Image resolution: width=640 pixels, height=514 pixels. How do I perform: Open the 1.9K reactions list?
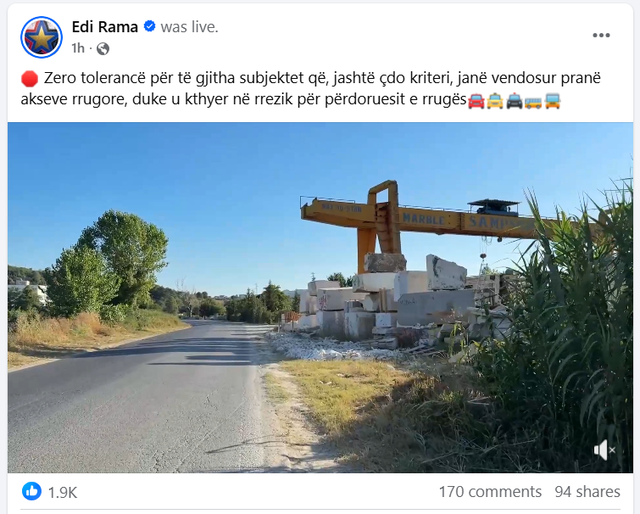pos(62,492)
